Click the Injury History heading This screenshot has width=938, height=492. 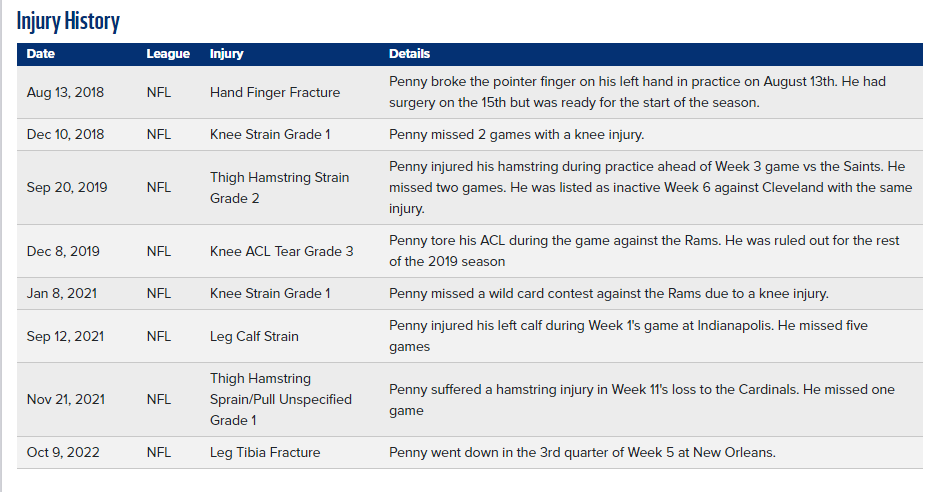pyautogui.click(x=68, y=22)
